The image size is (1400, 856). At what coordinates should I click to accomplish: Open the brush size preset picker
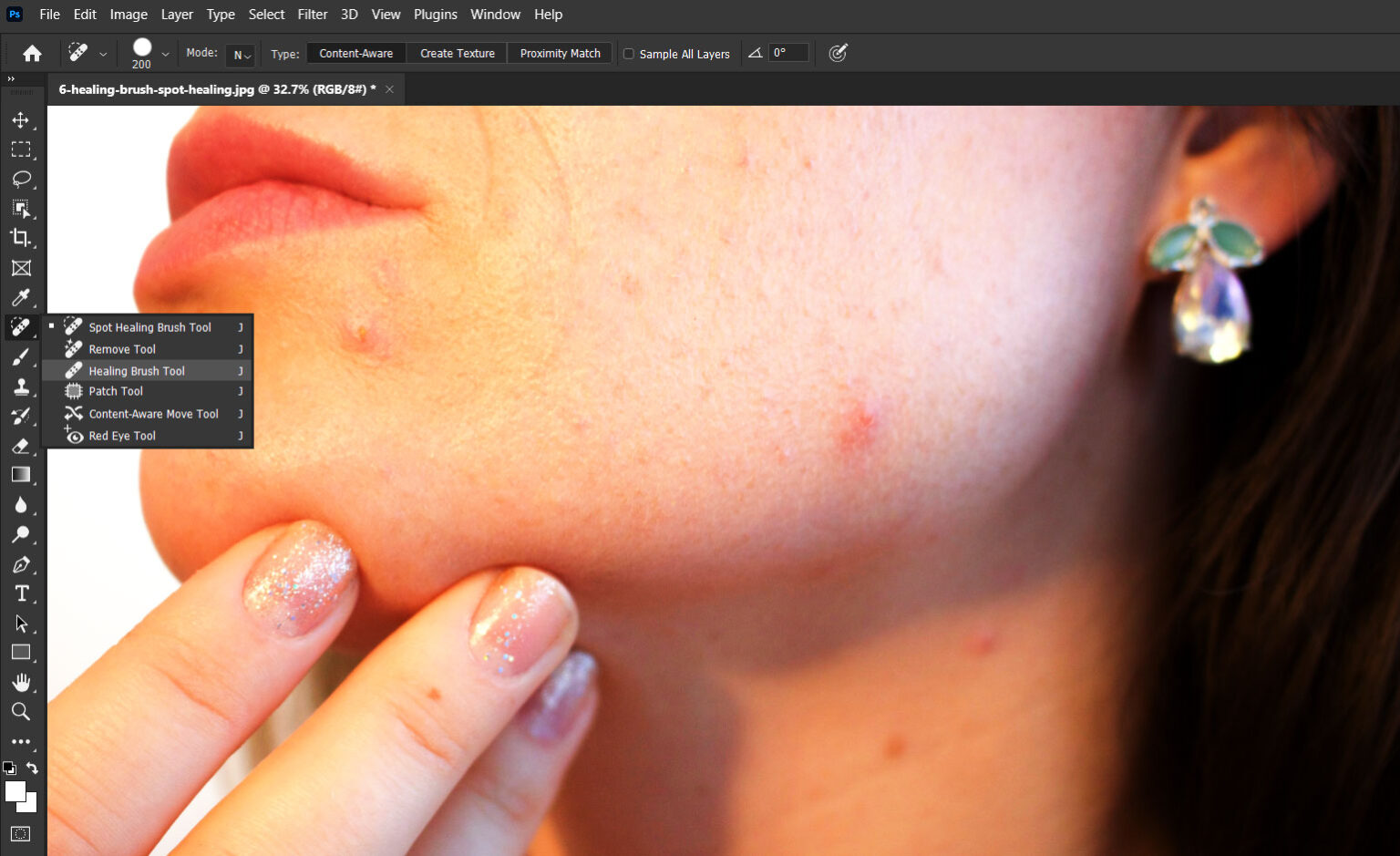pos(165,54)
